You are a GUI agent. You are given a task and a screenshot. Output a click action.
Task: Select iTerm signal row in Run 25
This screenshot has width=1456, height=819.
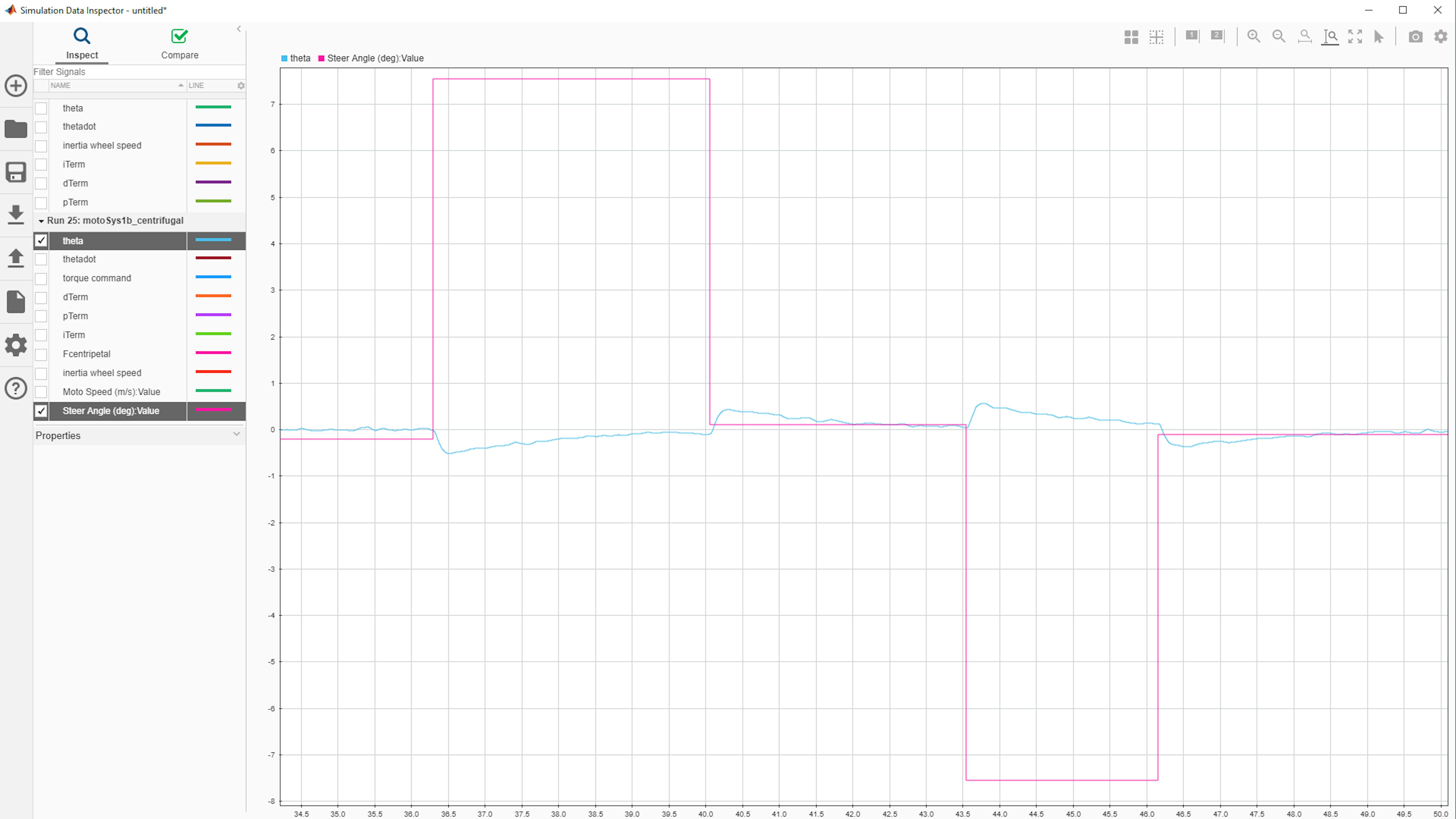click(x=139, y=335)
